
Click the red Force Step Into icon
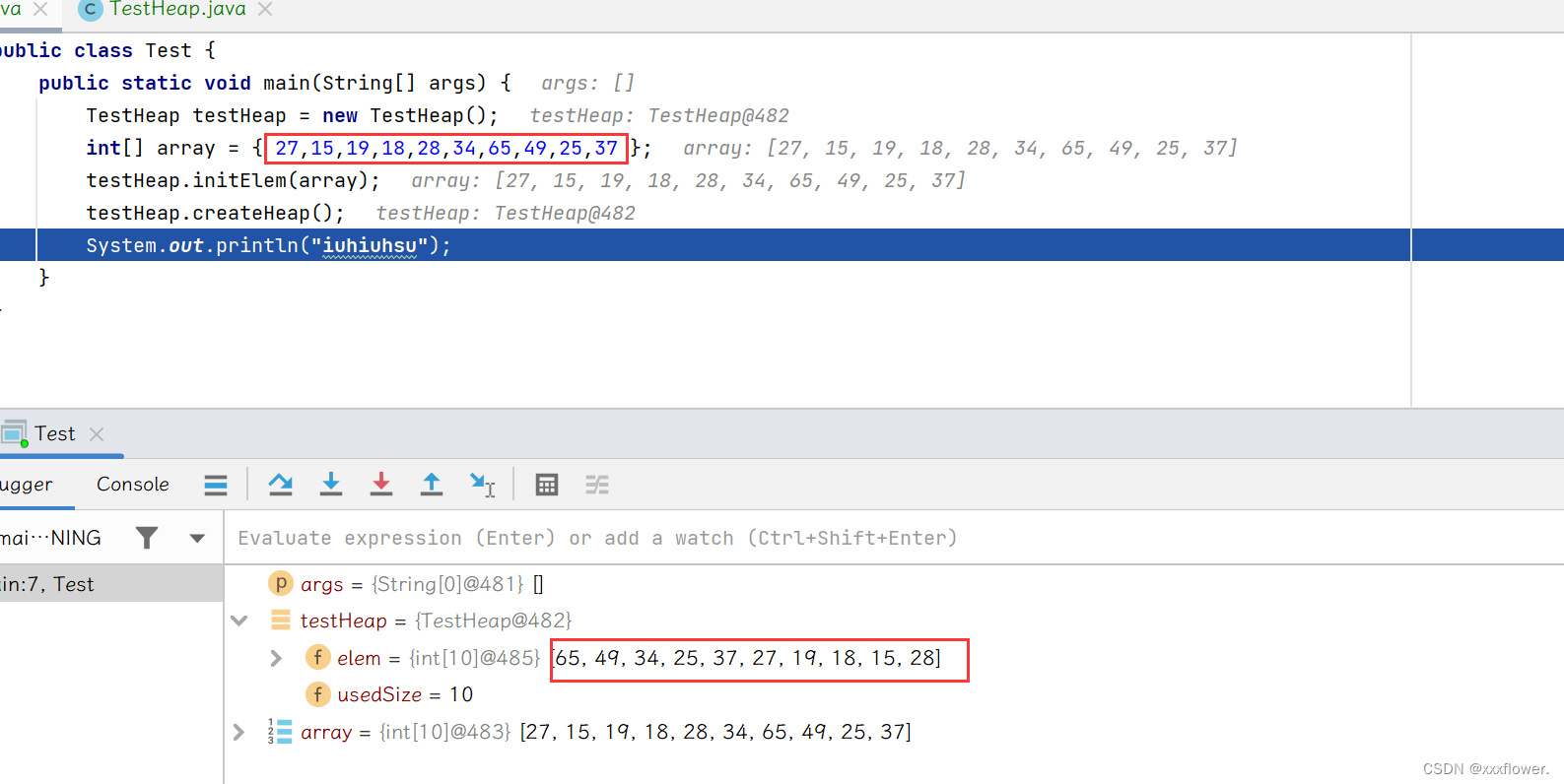point(381,484)
